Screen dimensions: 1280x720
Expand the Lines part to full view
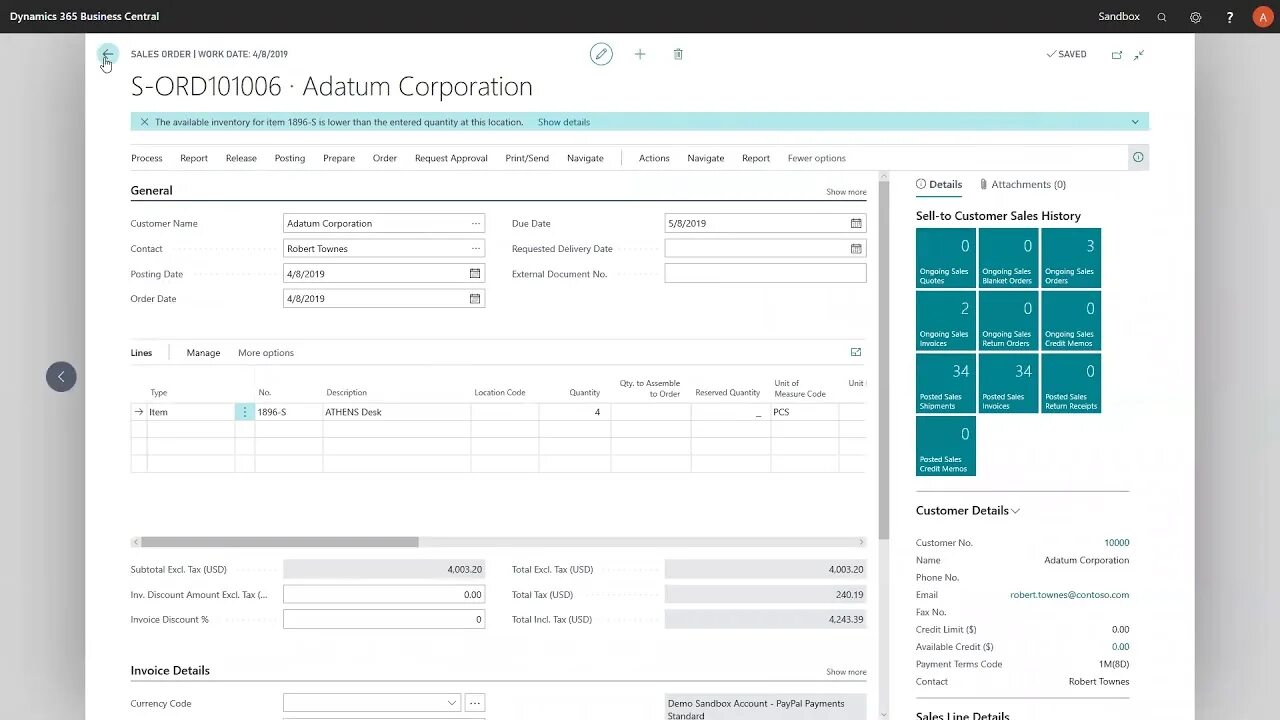856,353
